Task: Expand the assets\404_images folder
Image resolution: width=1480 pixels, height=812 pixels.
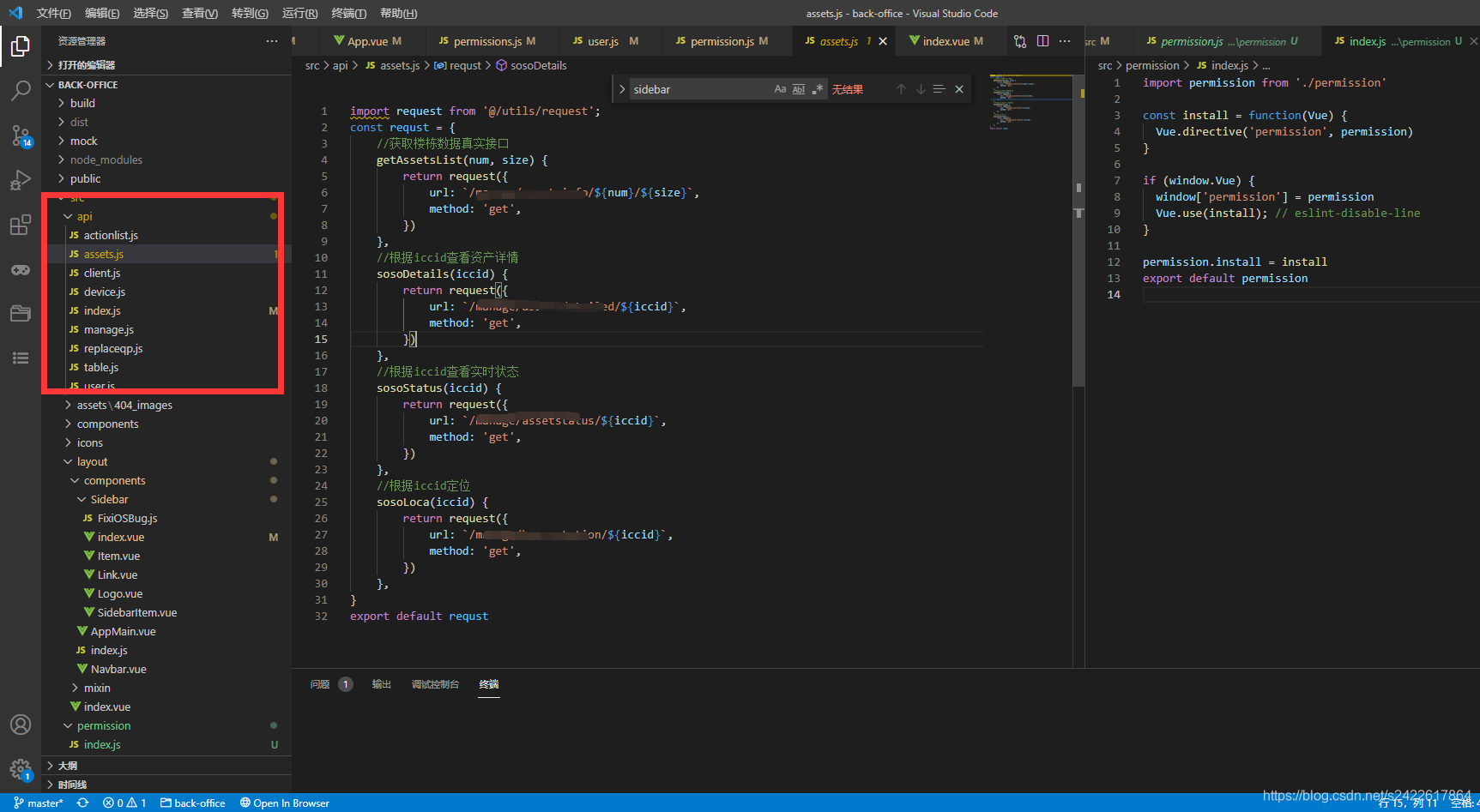Action: [x=166, y=405]
